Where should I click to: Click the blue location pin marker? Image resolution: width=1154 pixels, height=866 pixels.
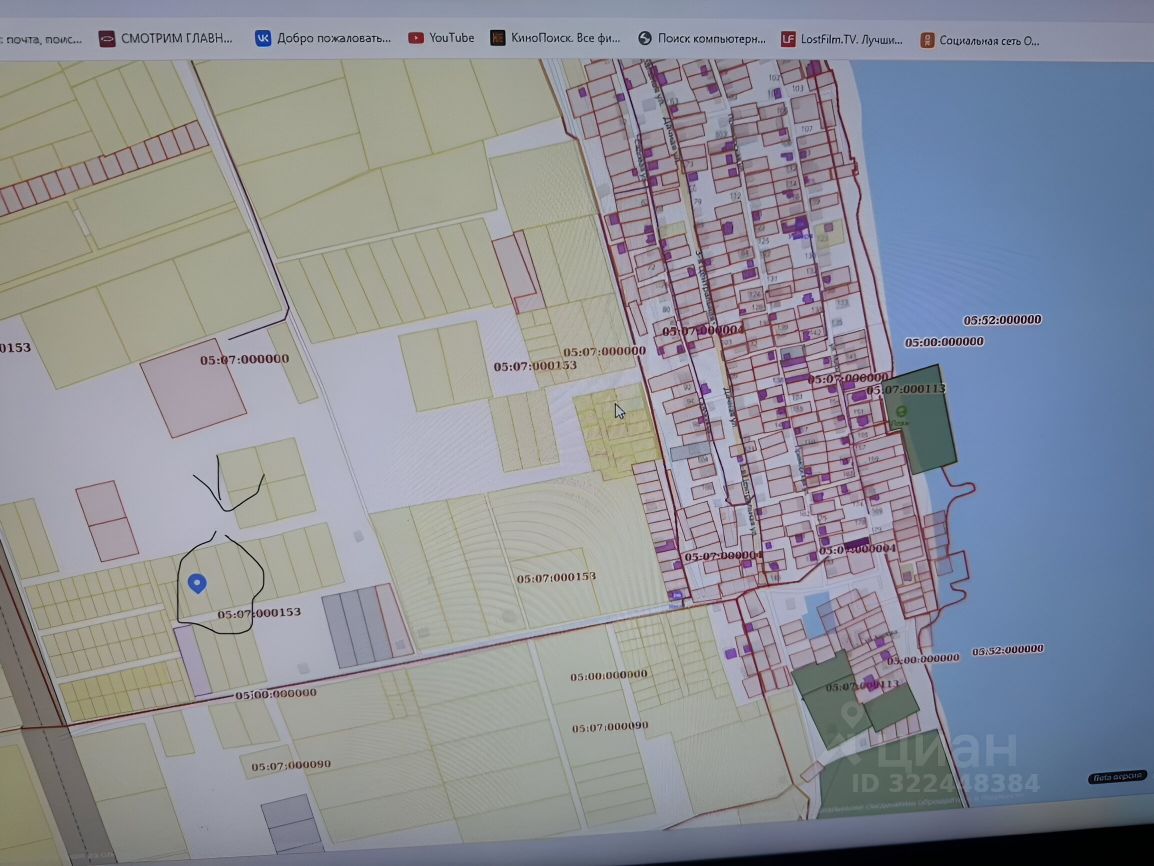tap(197, 583)
